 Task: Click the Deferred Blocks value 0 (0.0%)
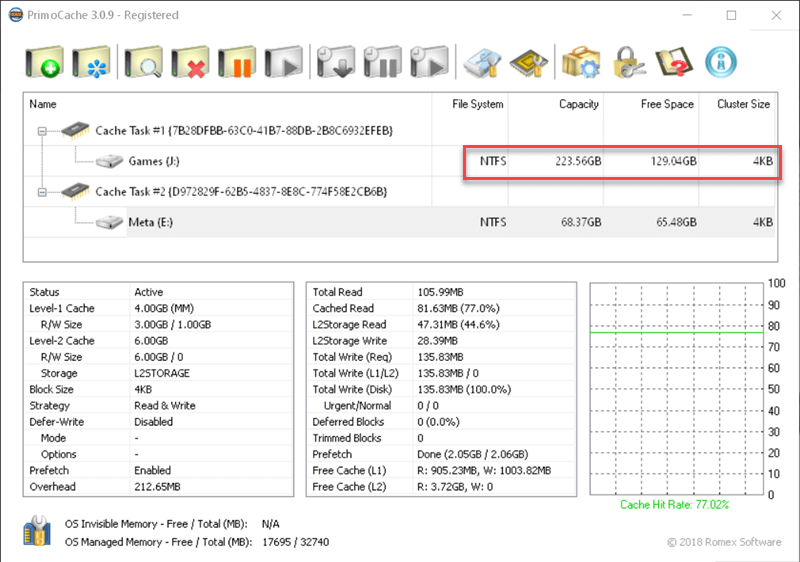(x=438, y=422)
